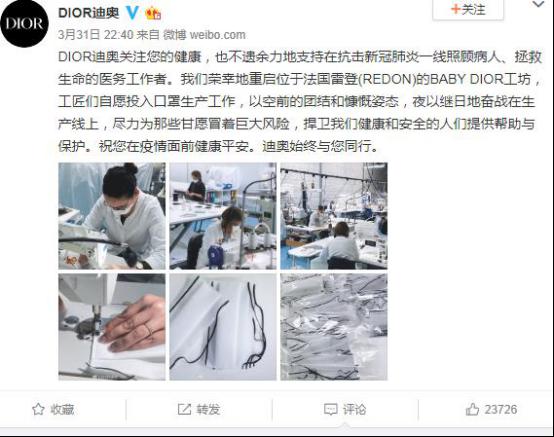Expand the post options chevron
554x437 pixels.
[538, 4]
